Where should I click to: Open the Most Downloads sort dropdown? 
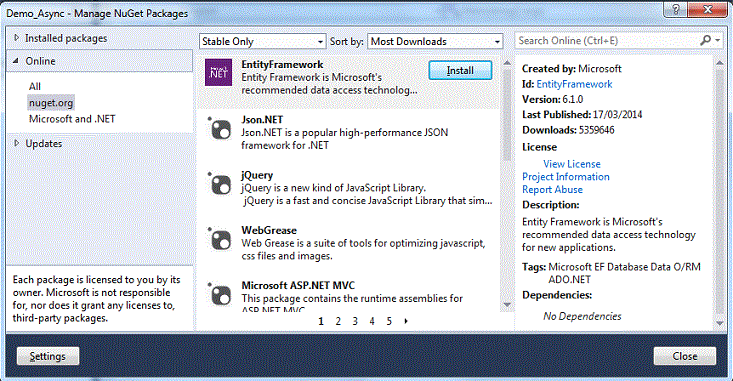click(x=435, y=41)
